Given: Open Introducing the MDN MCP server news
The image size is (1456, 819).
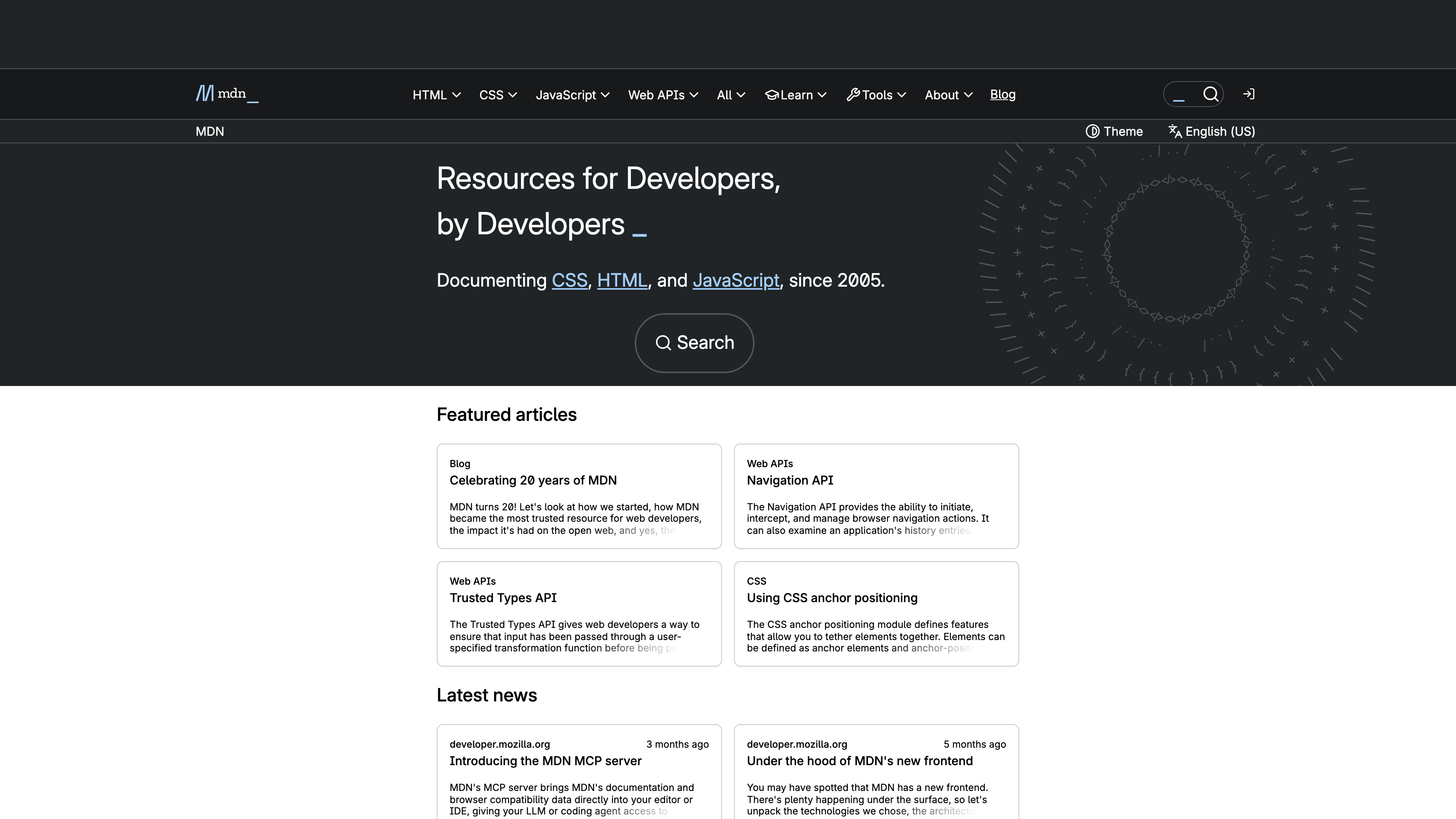Looking at the screenshot, I should (x=546, y=761).
